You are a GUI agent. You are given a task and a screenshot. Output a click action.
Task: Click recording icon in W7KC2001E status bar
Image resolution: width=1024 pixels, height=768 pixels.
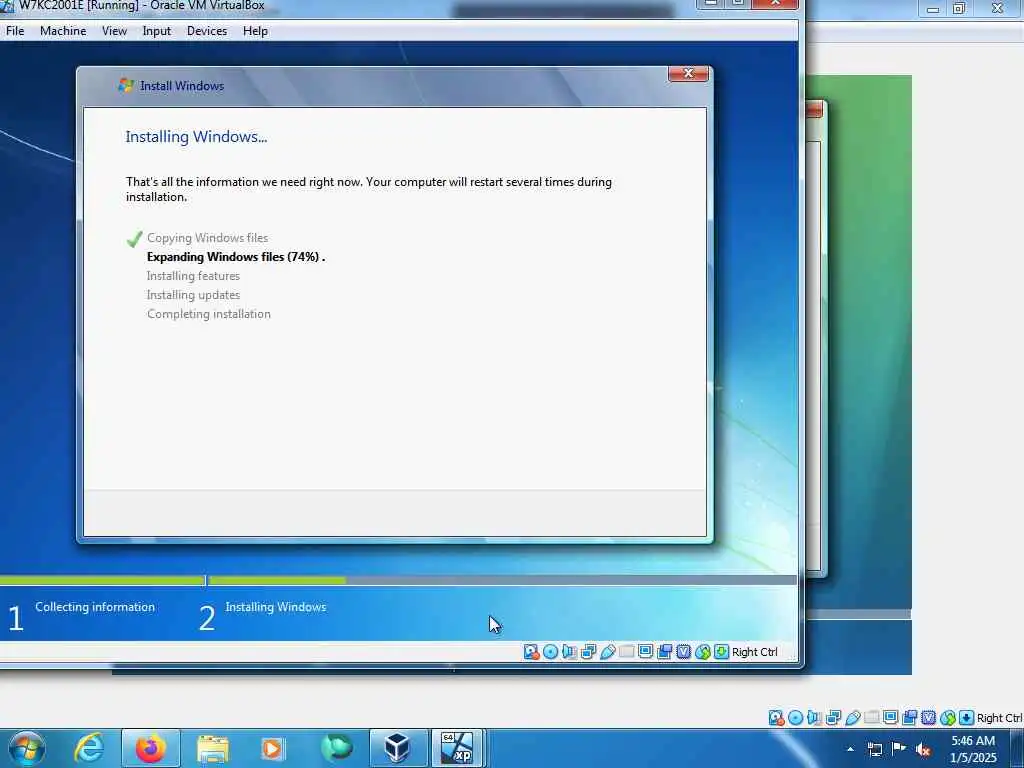point(664,652)
